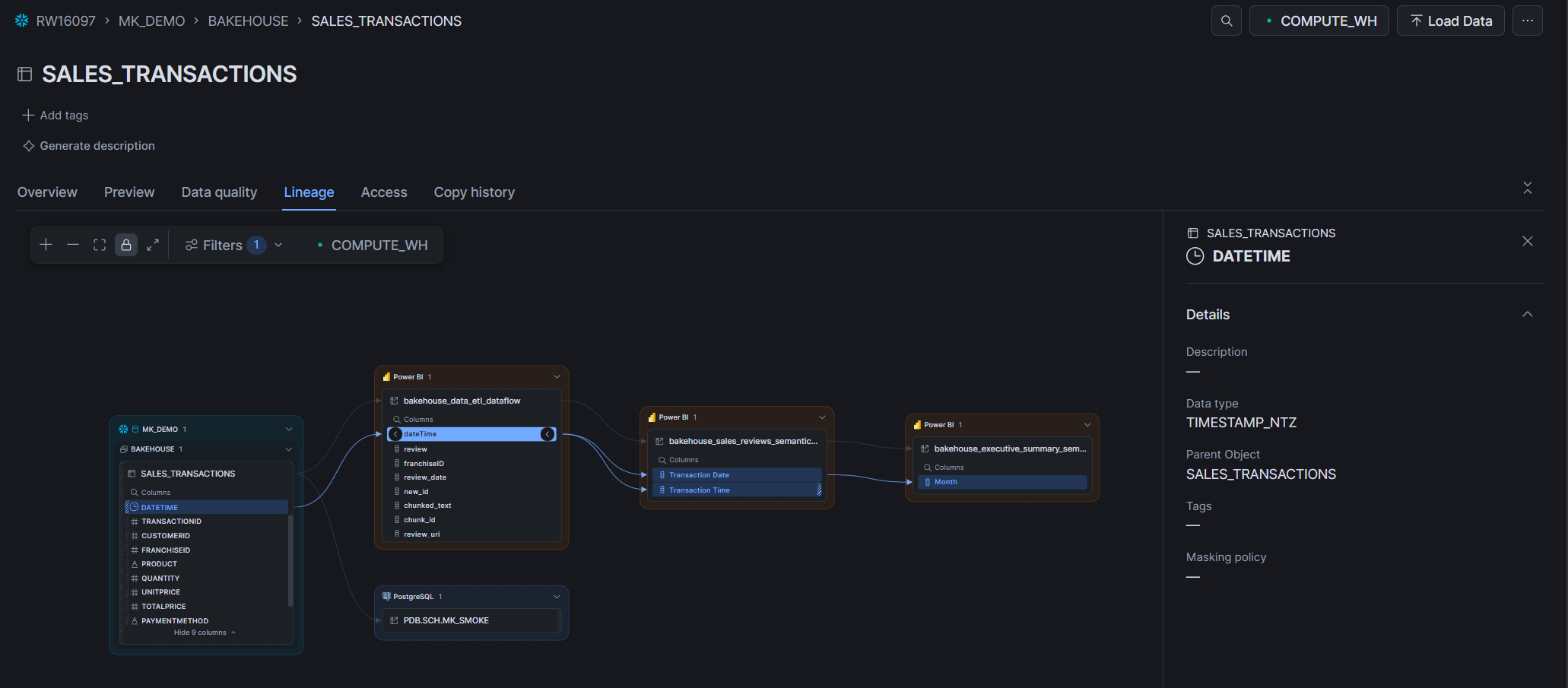
Task: Click the Snowflake icon on MK_DEMO node
Action: point(123,430)
